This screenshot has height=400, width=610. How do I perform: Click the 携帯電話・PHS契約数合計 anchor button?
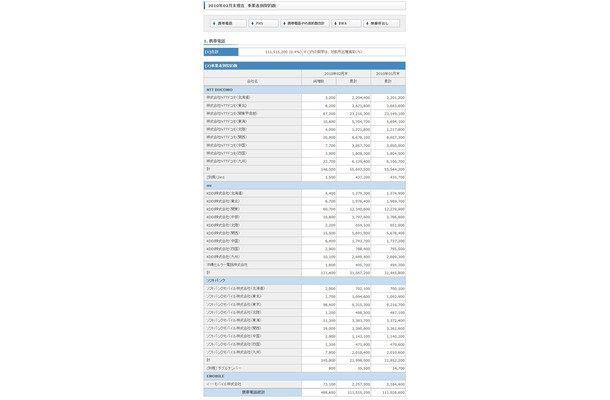(x=305, y=23)
